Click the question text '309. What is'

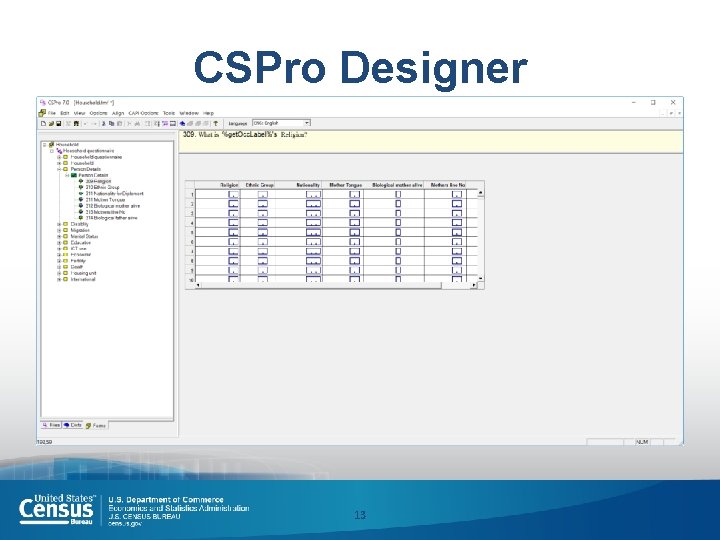[x=201, y=135]
